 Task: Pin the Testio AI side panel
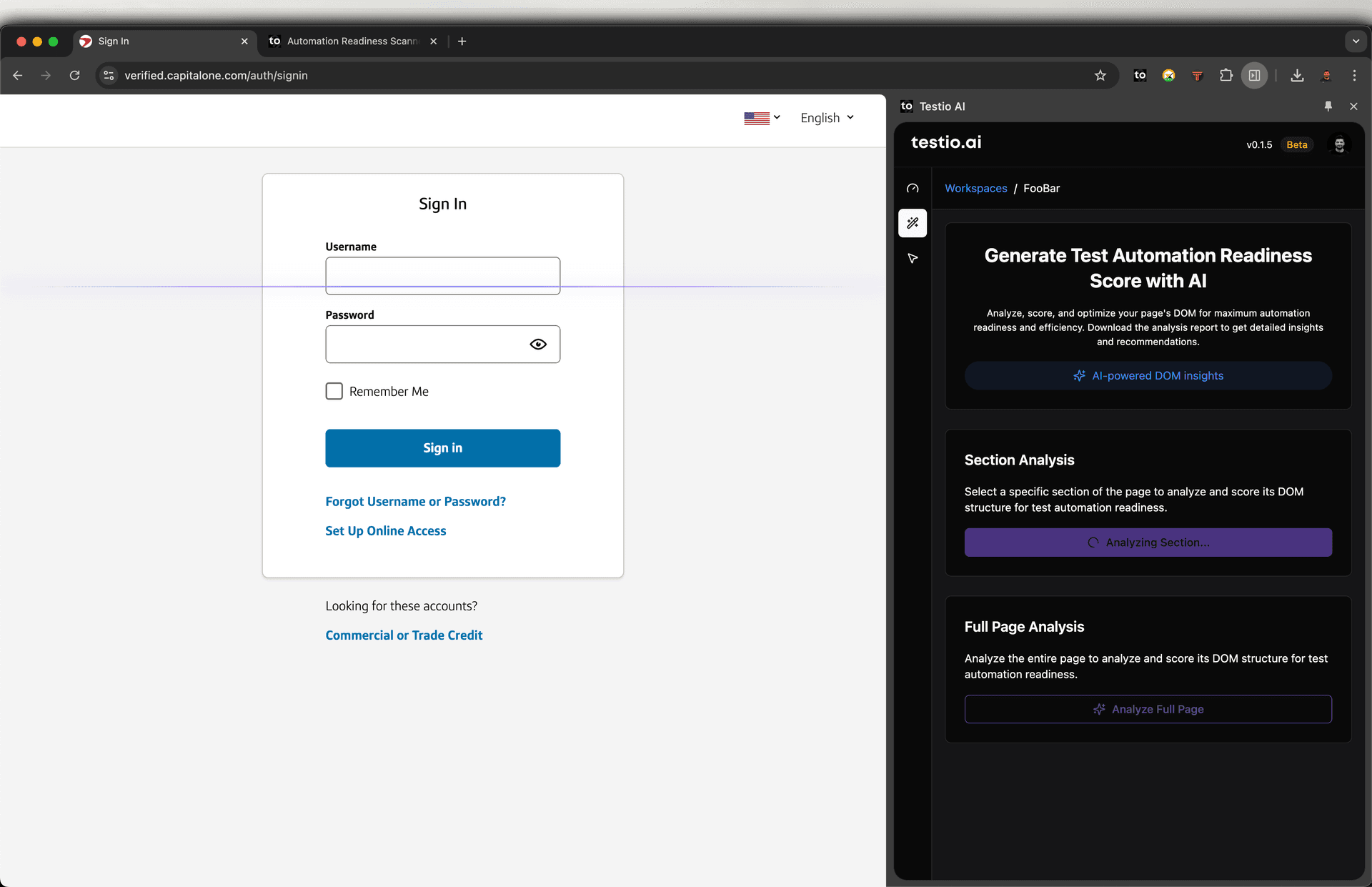point(1328,106)
